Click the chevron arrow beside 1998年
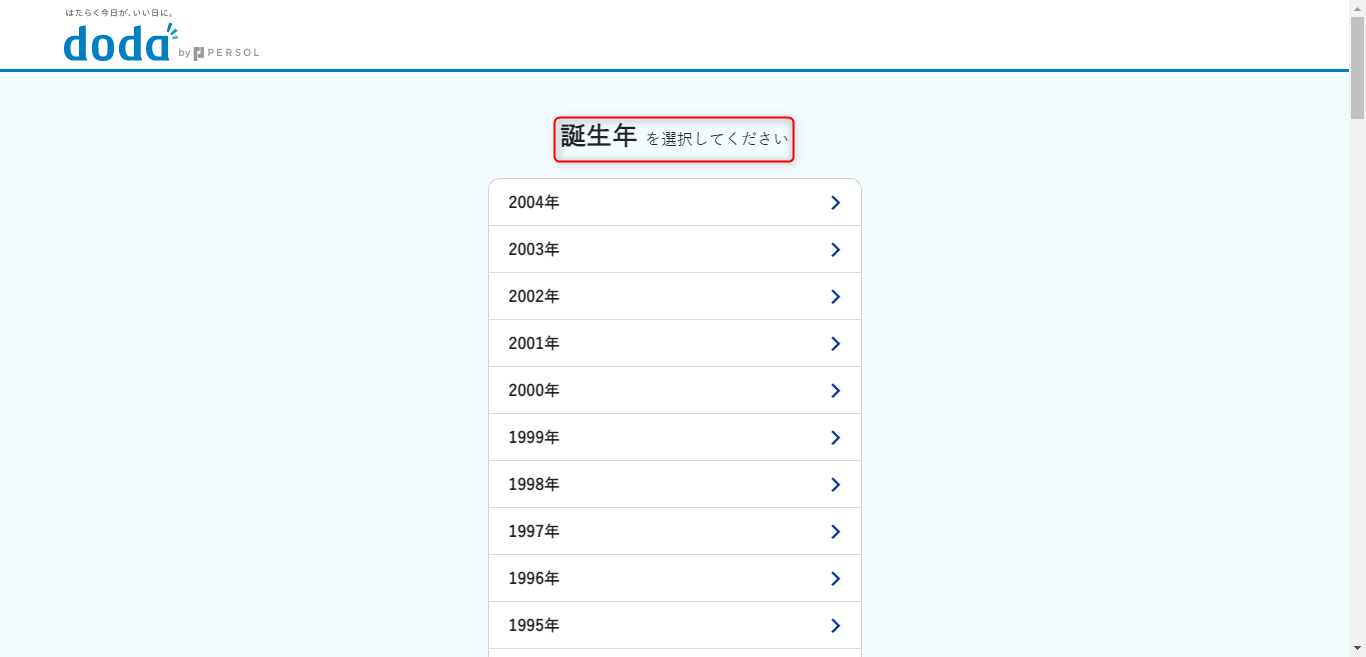The width and height of the screenshot is (1366, 657). click(x=835, y=485)
